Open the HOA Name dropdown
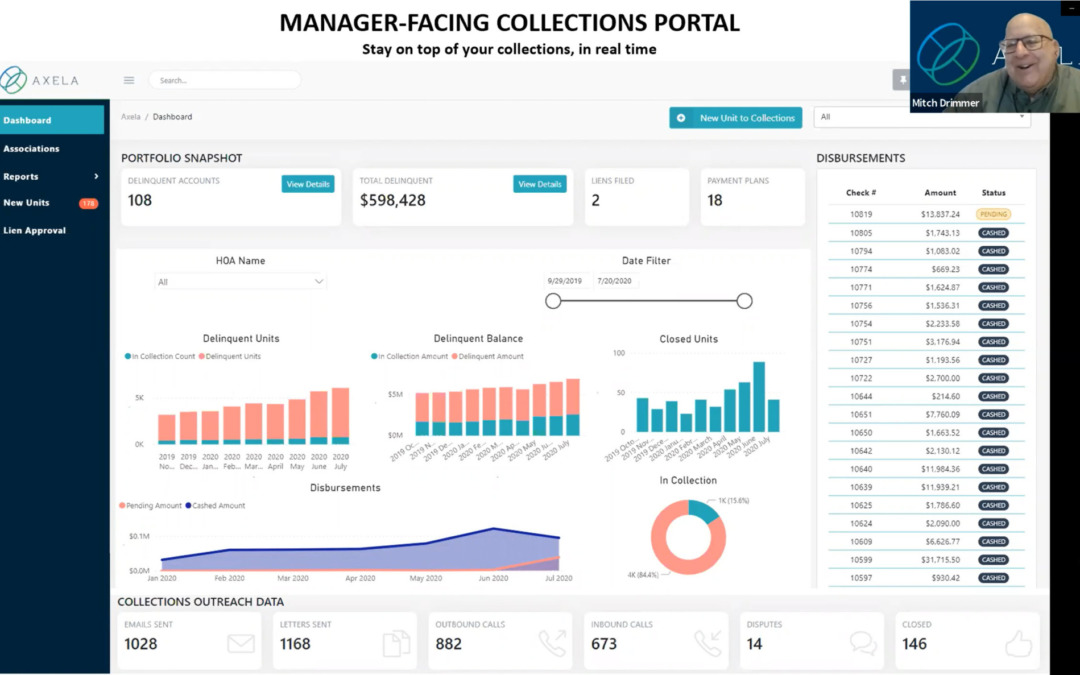The width and height of the screenshot is (1080, 675). click(x=241, y=282)
